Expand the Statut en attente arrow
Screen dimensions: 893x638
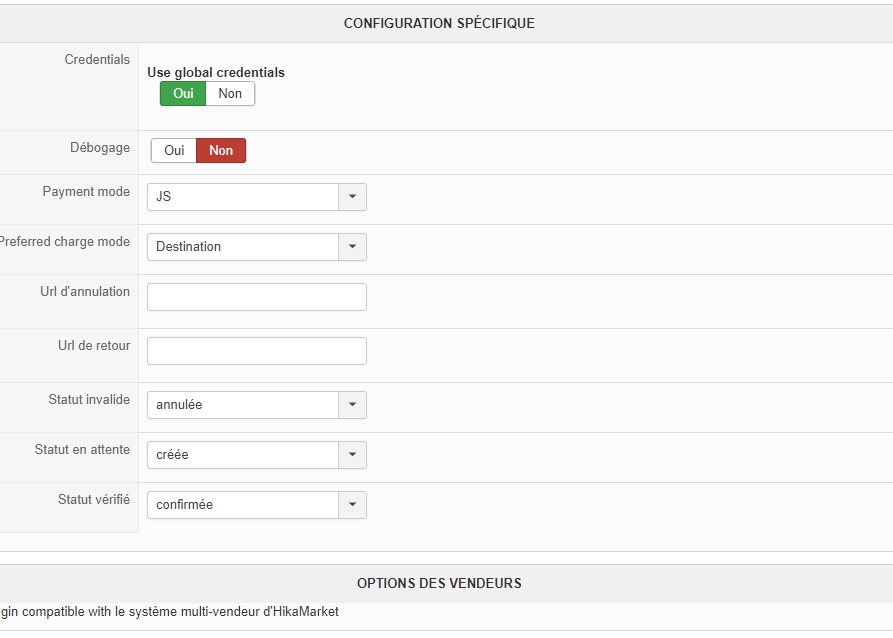click(x=352, y=455)
